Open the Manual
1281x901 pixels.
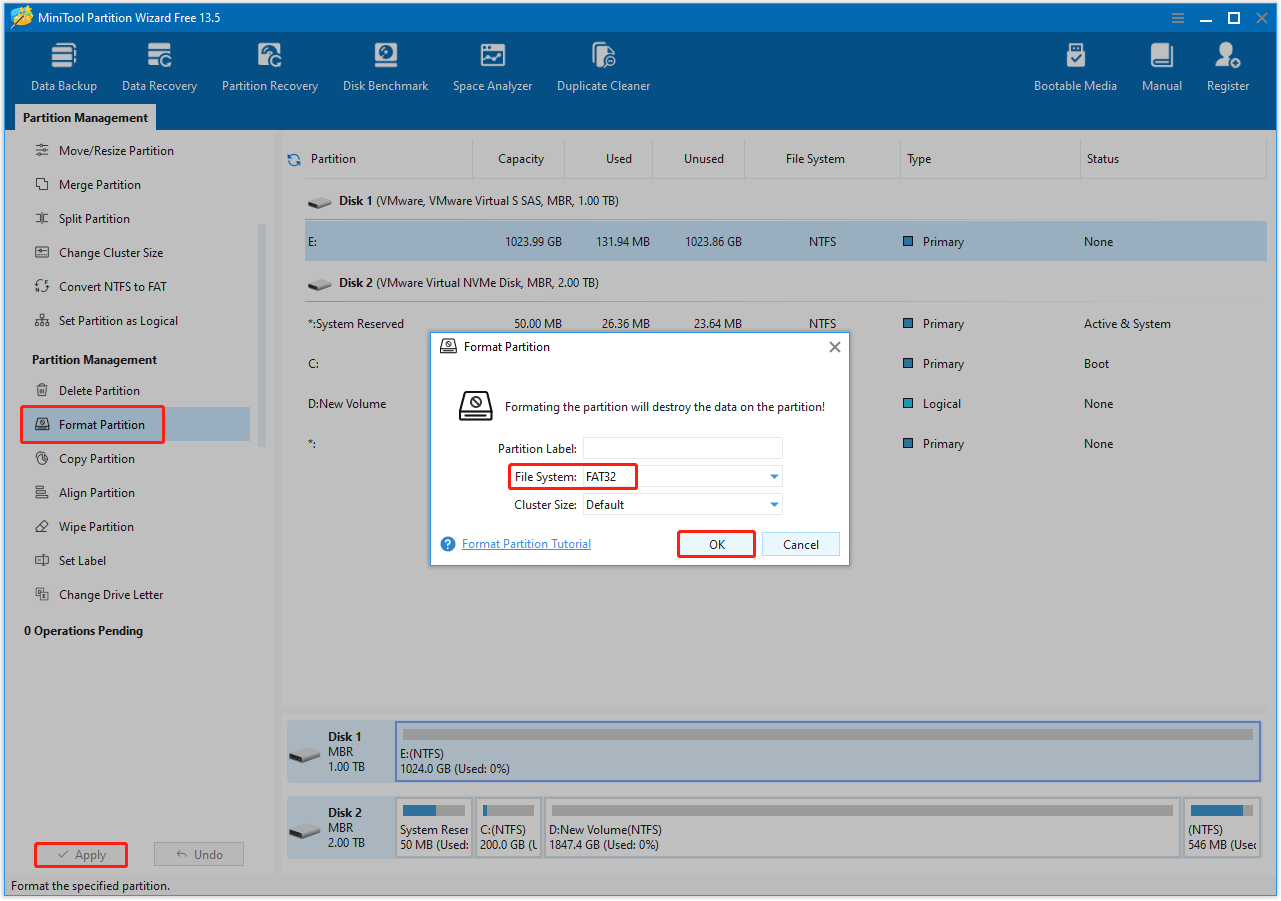pyautogui.click(x=1161, y=65)
